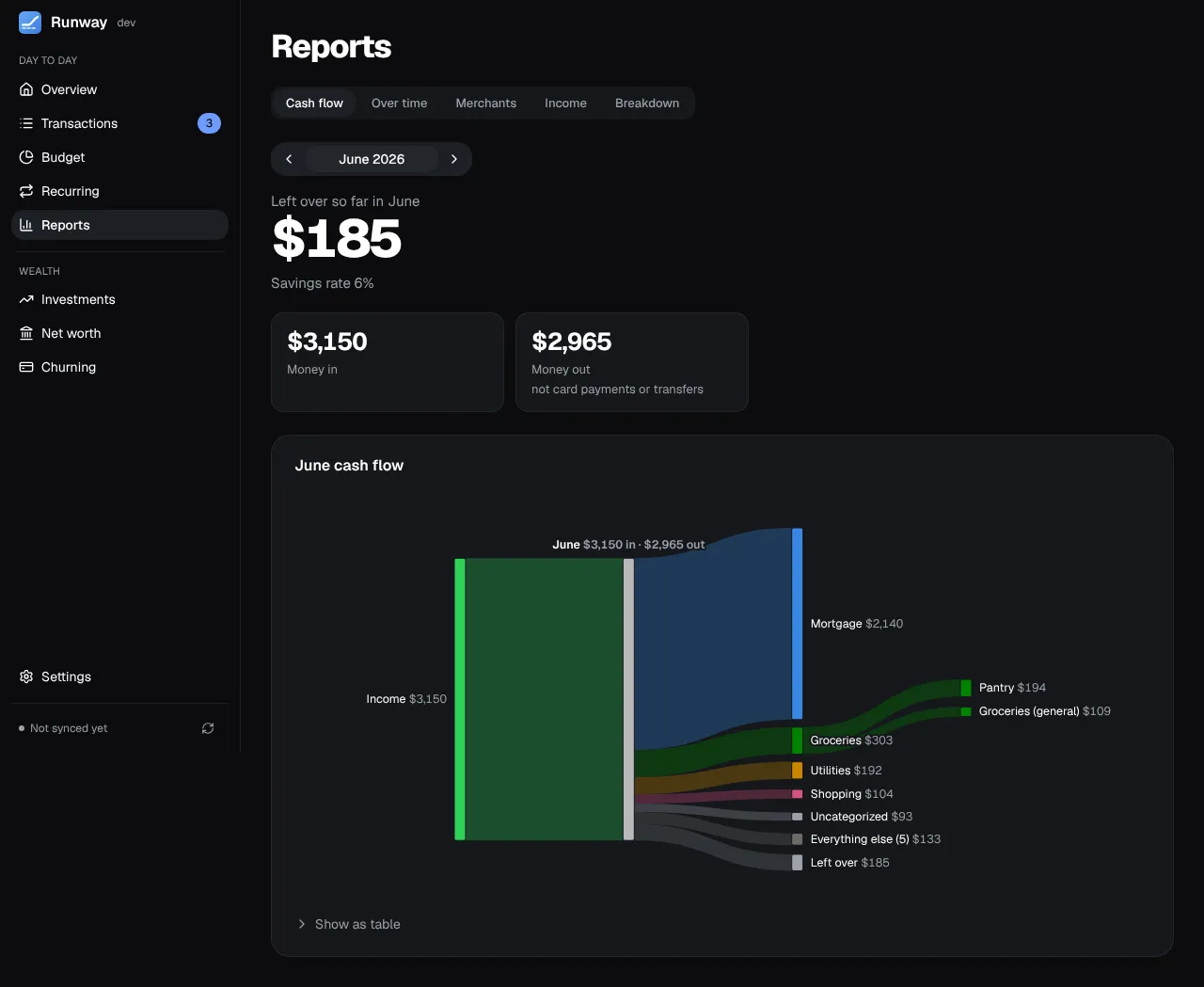Click the orange Utilities node

[x=798, y=771]
